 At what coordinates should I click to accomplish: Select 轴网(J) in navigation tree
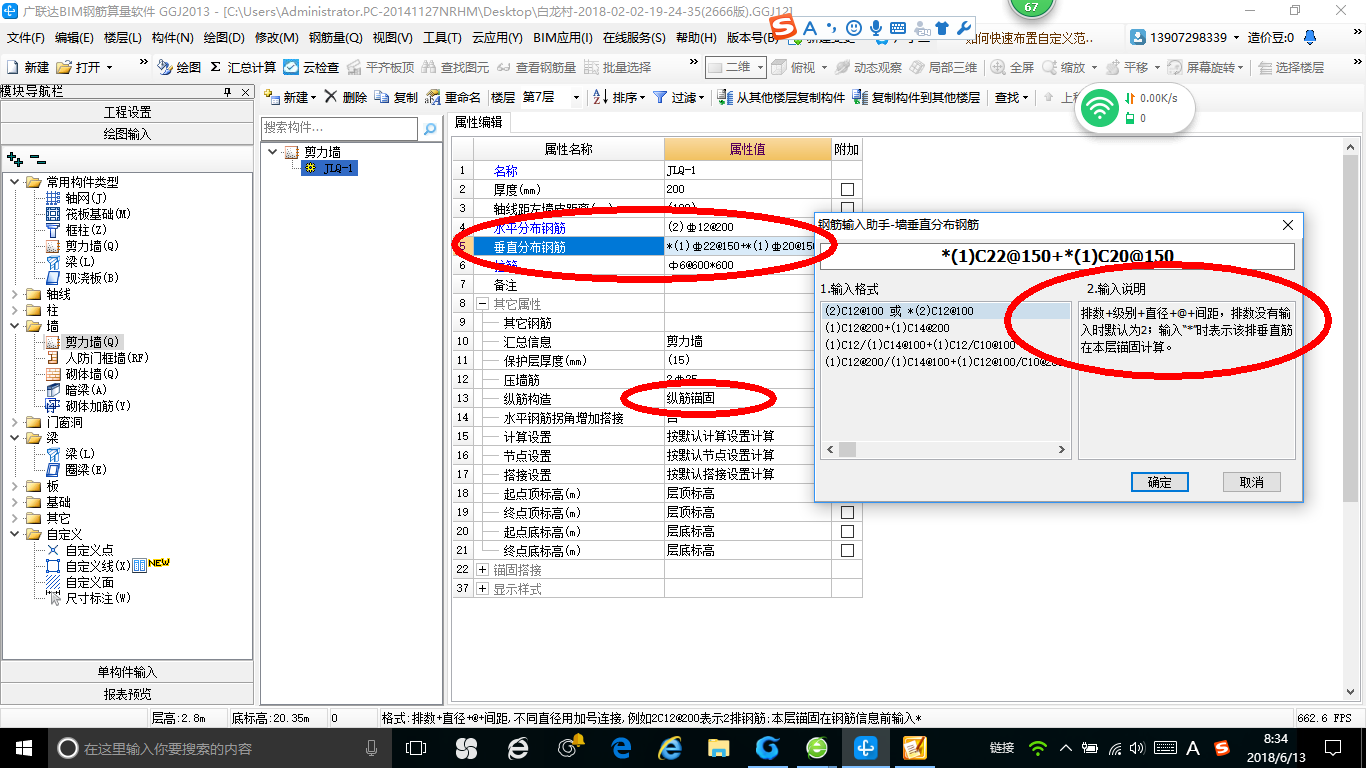pos(85,198)
